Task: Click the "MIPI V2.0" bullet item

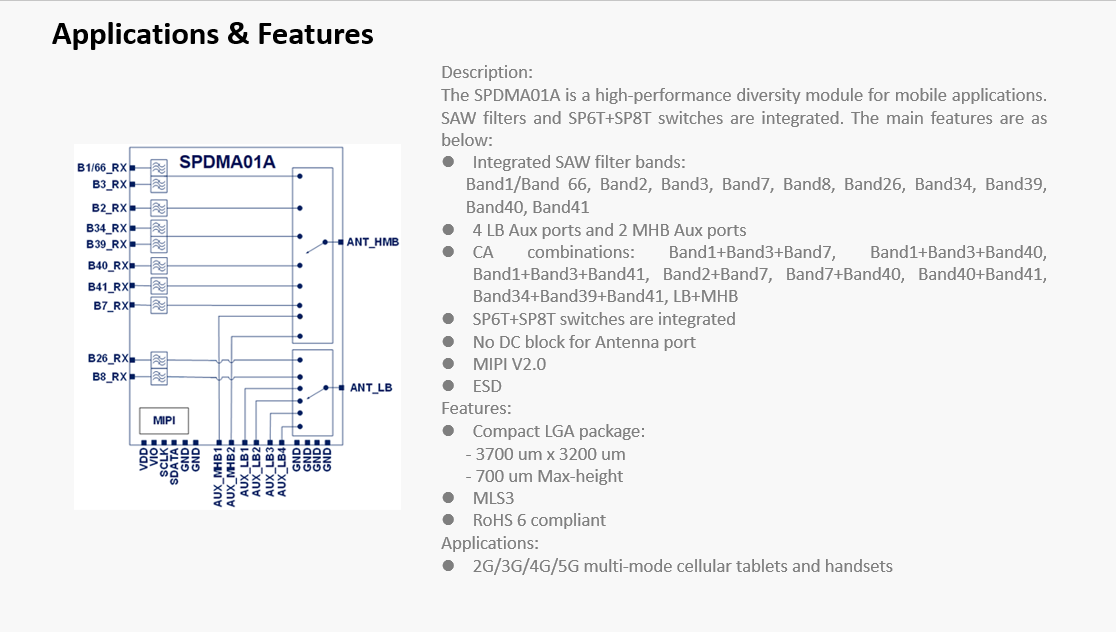Action: pyautogui.click(x=509, y=364)
